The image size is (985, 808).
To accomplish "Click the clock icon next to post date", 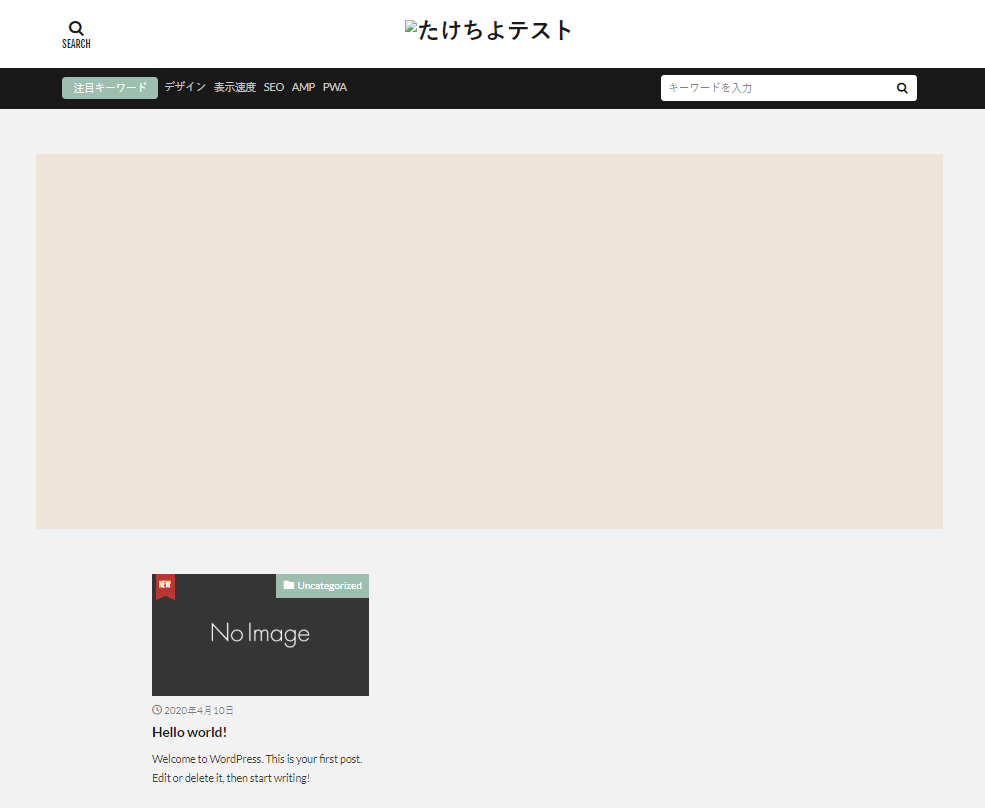I will click(x=157, y=710).
